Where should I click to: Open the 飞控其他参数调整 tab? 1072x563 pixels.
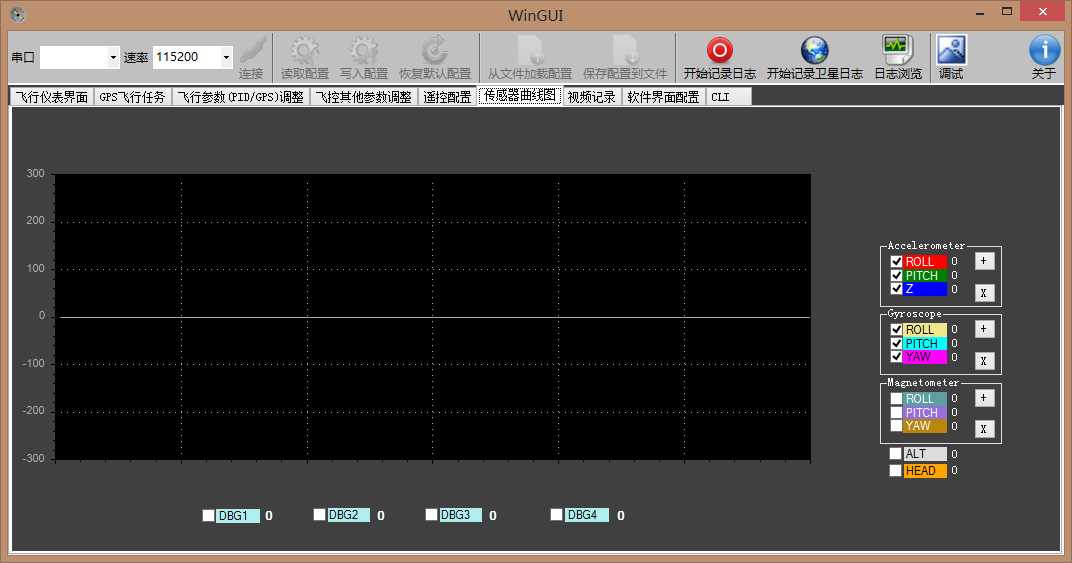click(364, 97)
